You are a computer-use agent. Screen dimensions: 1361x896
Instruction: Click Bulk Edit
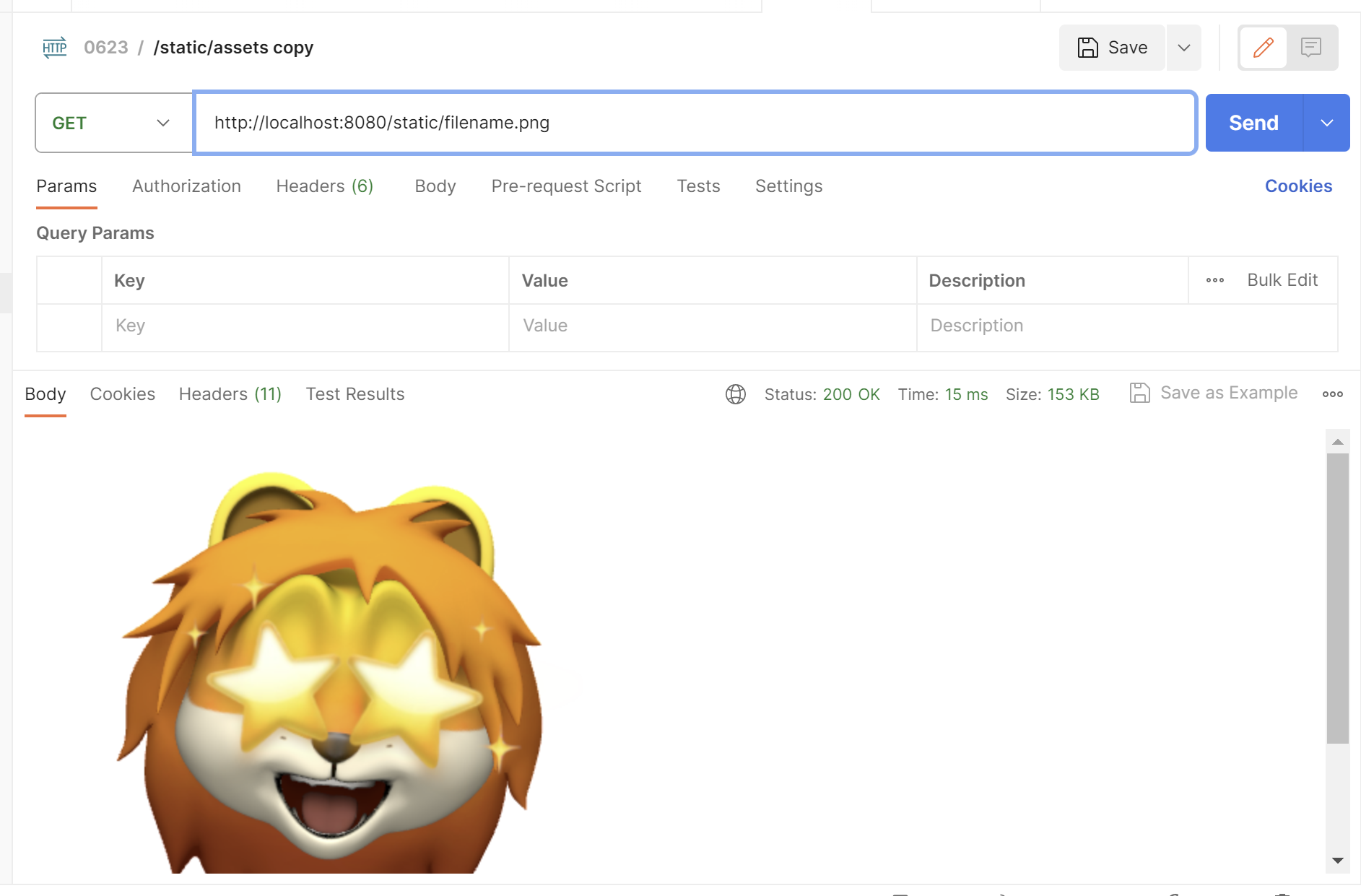(1282, 280)
